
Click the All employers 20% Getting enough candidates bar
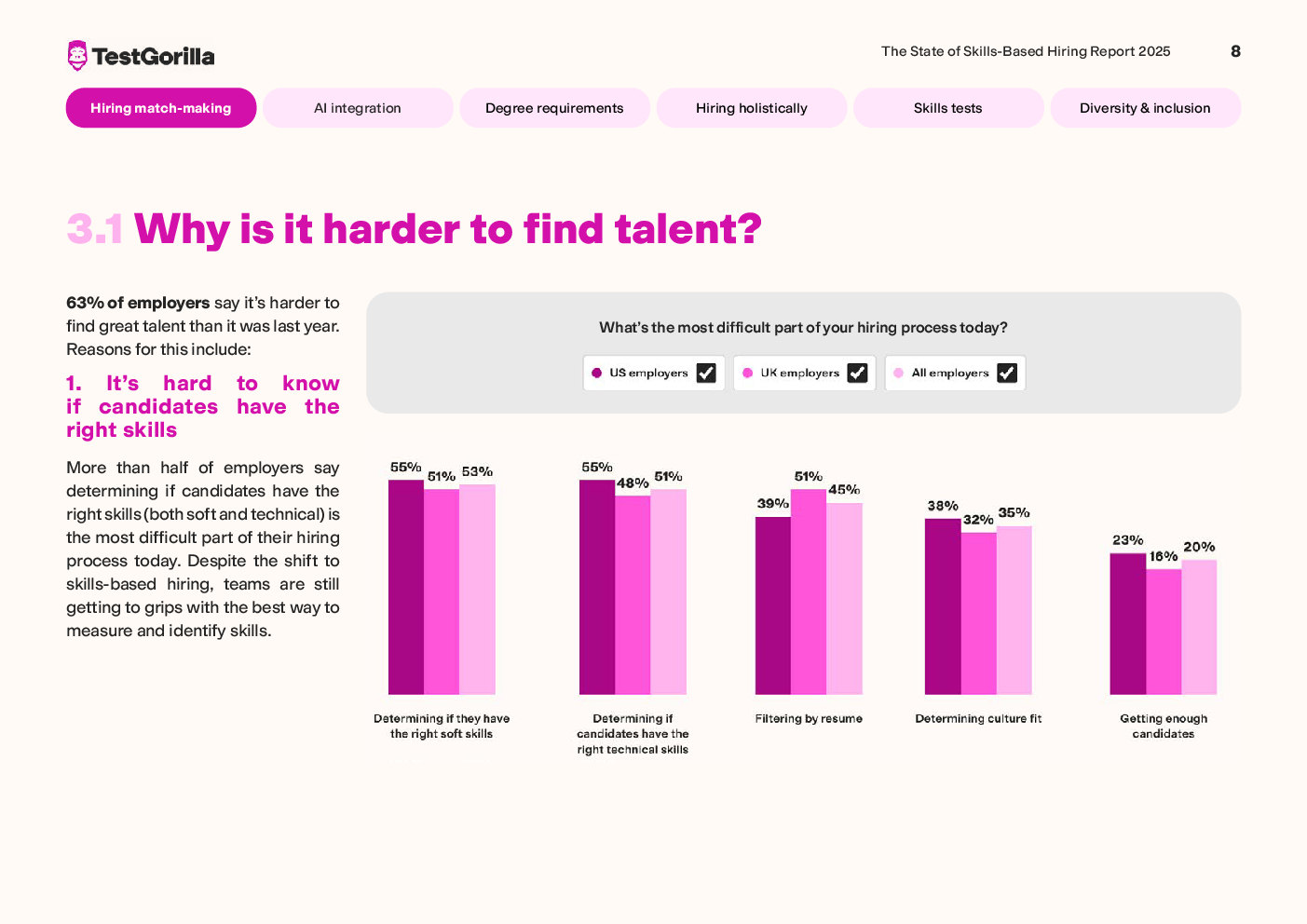(1199, 627)
